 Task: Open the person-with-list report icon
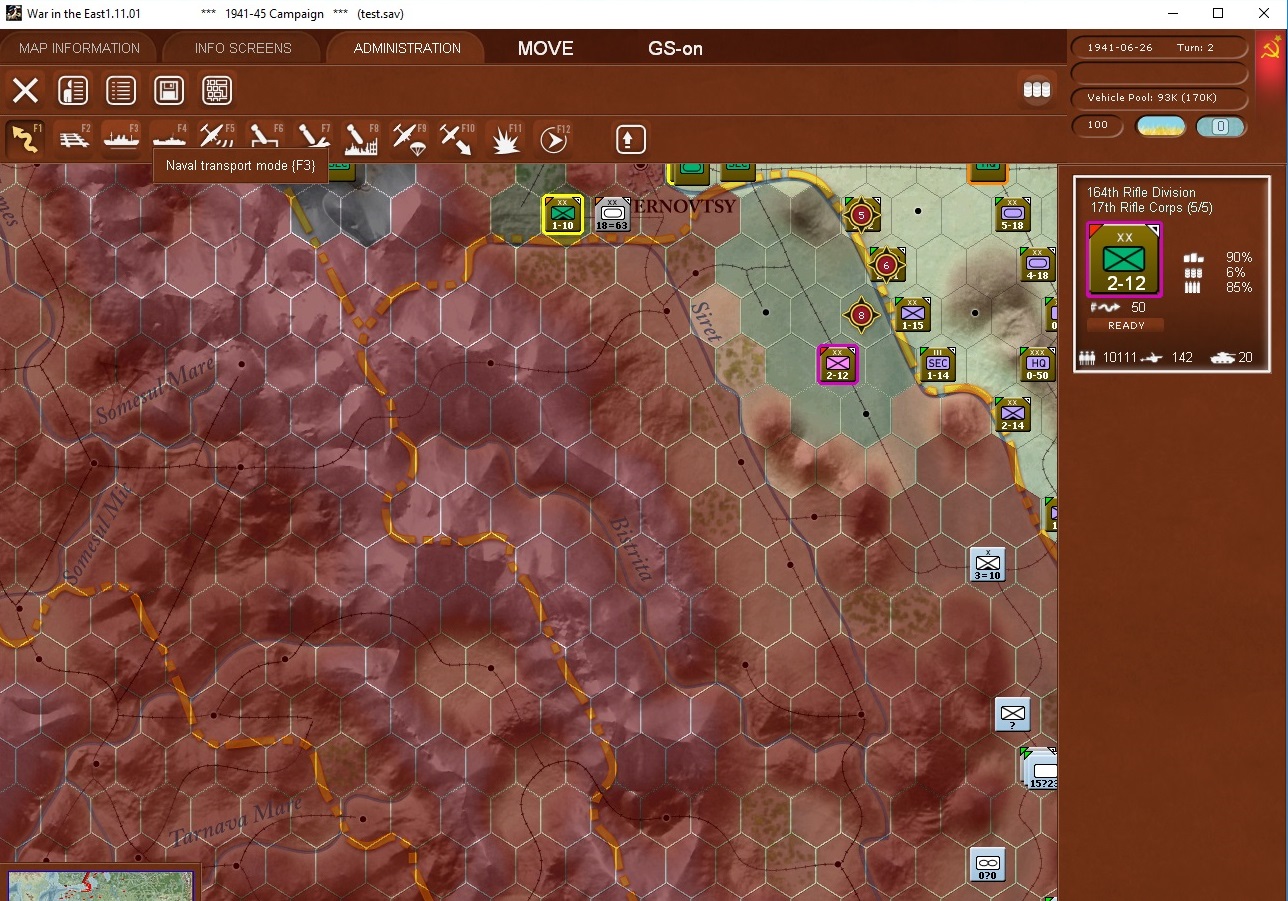click(73, 91)
